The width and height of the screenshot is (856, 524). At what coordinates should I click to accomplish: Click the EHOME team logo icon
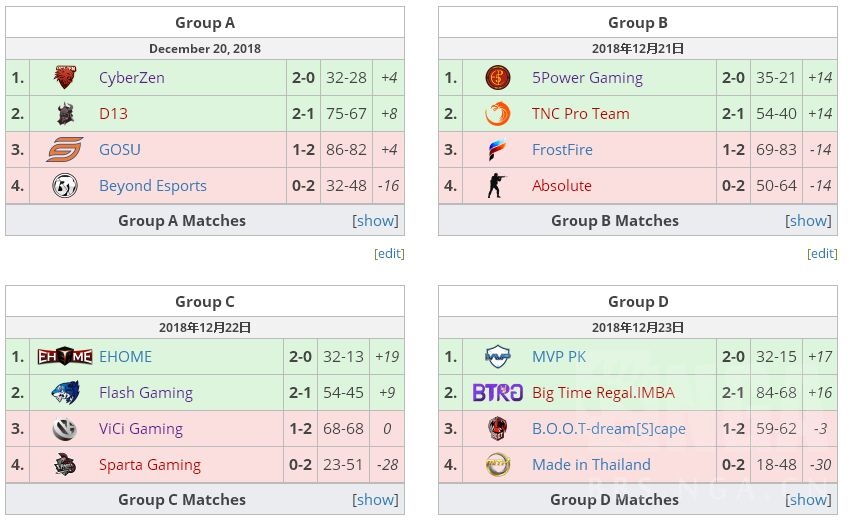[x=65, y=357]
